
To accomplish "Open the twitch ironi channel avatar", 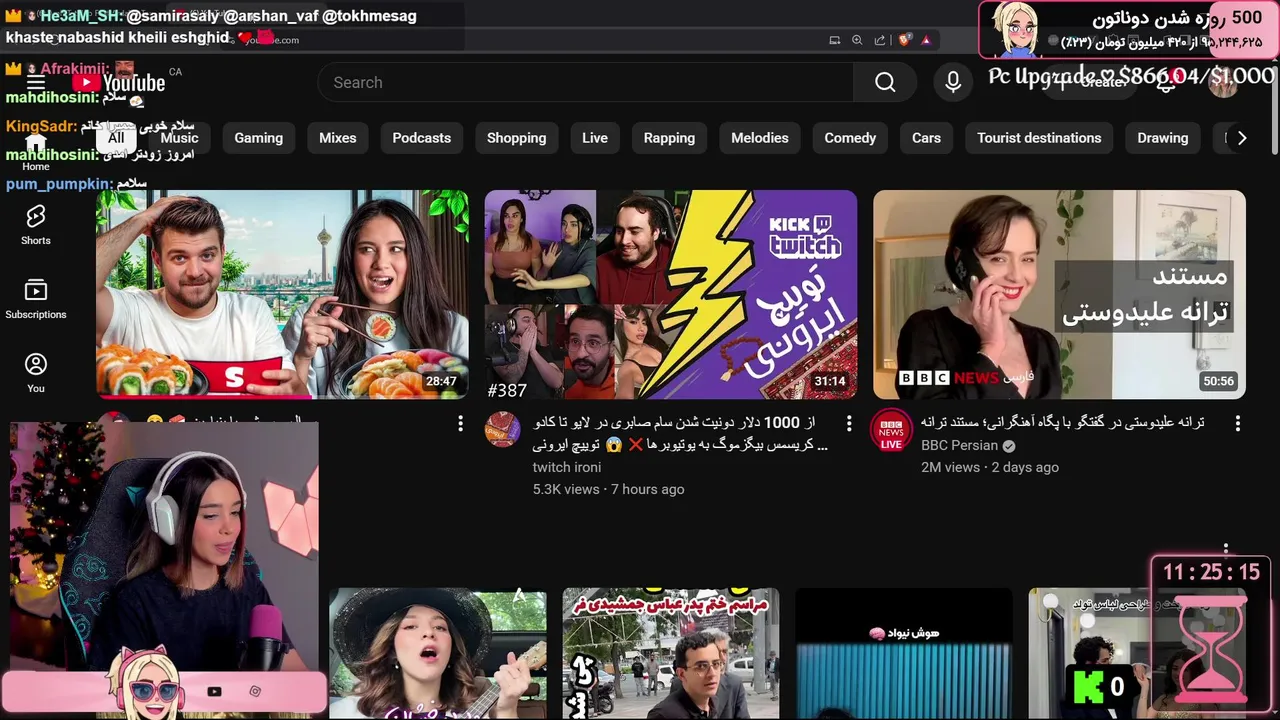I will (503, 429).
